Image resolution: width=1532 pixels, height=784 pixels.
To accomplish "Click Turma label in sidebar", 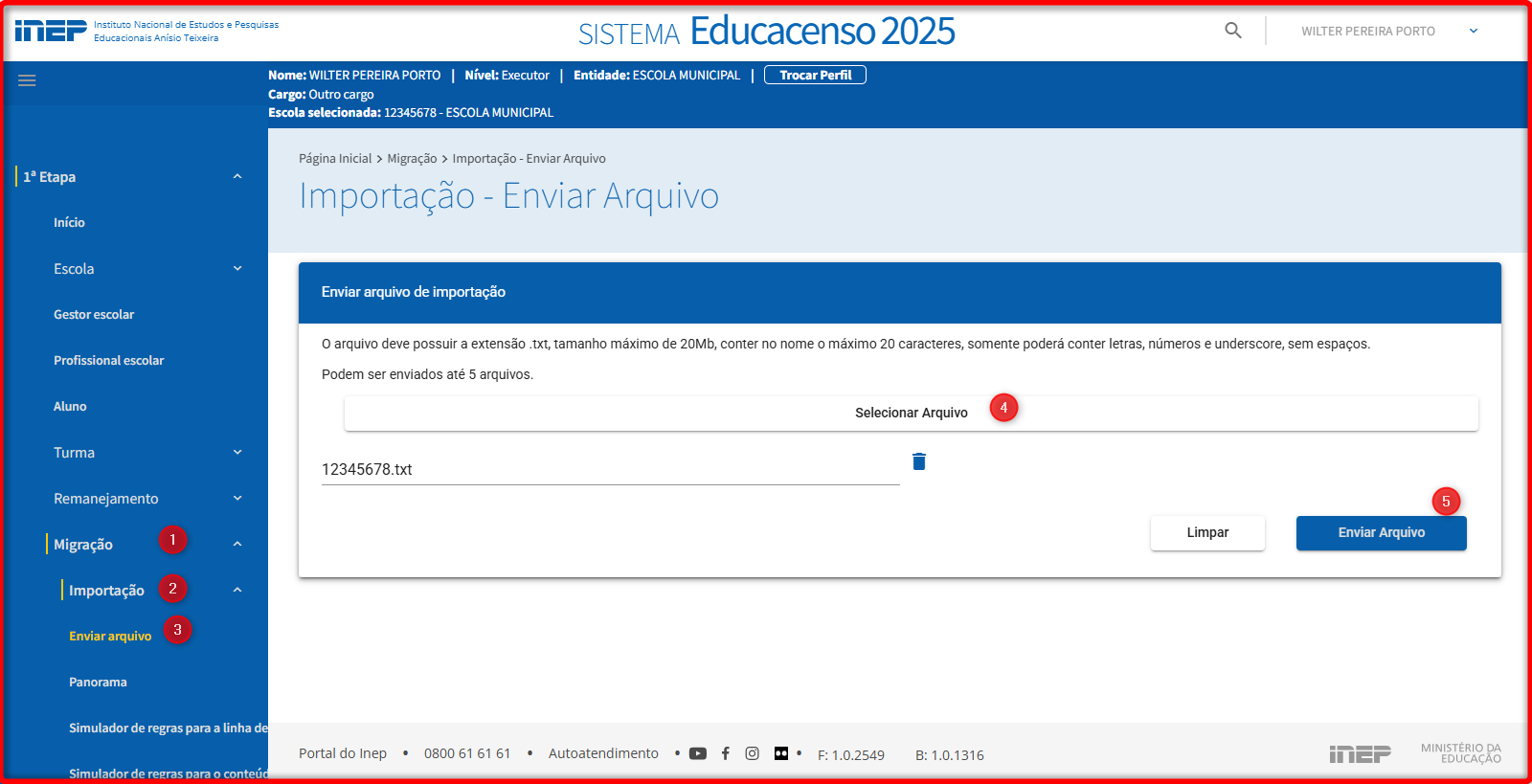I will click(x=74, y=453).
